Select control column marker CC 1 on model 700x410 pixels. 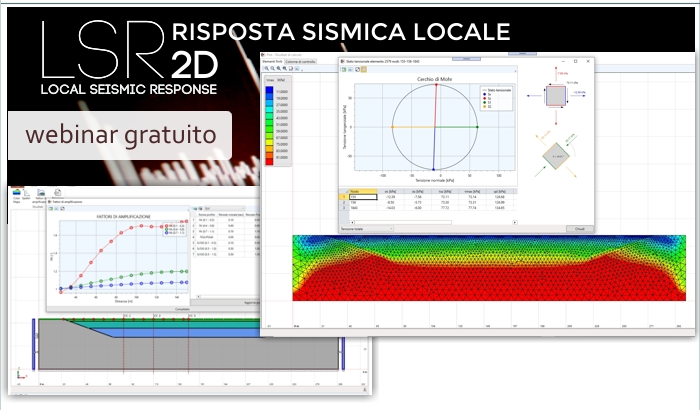coord(126,316)
